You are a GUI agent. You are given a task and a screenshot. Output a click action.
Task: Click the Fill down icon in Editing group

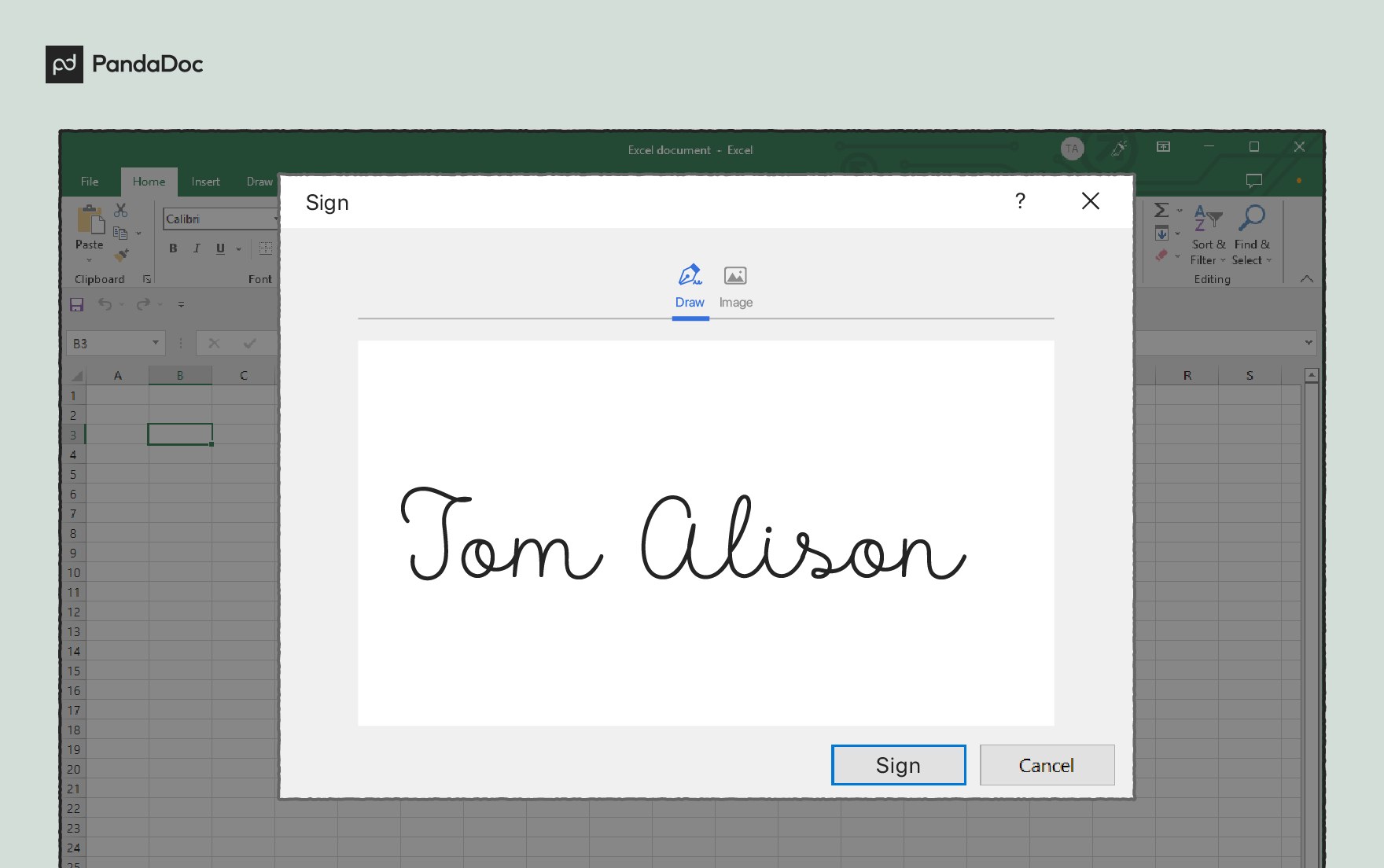[x=1162, y=233]
